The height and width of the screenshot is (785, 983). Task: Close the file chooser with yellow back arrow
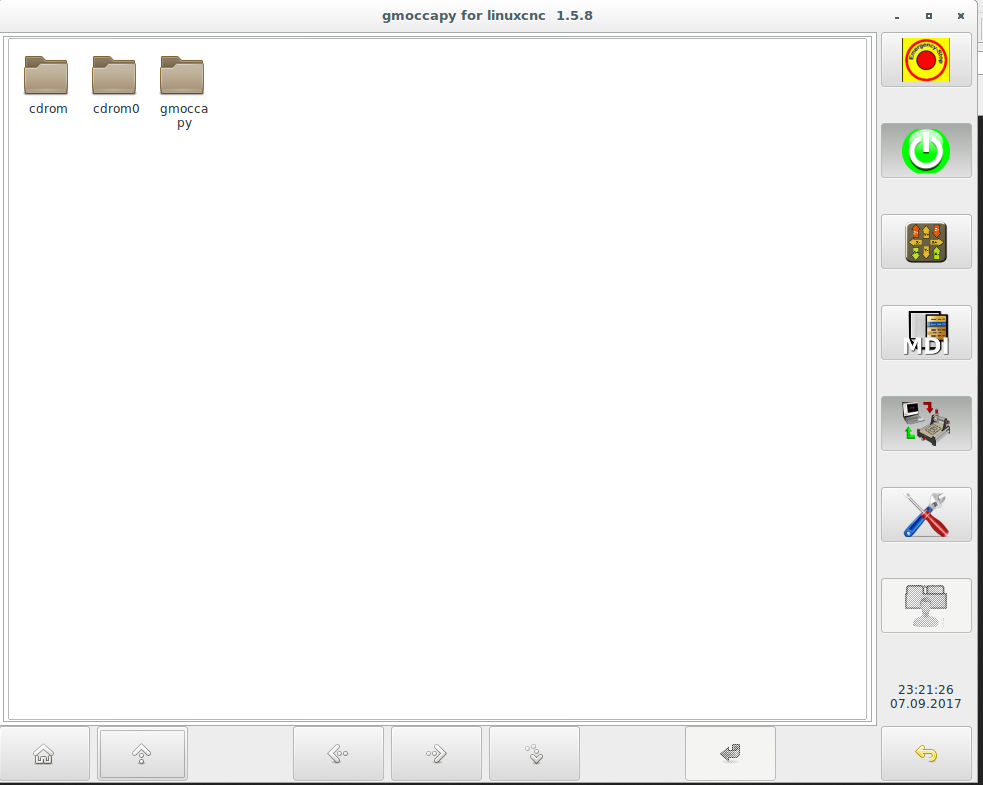(x=926, y=754)
